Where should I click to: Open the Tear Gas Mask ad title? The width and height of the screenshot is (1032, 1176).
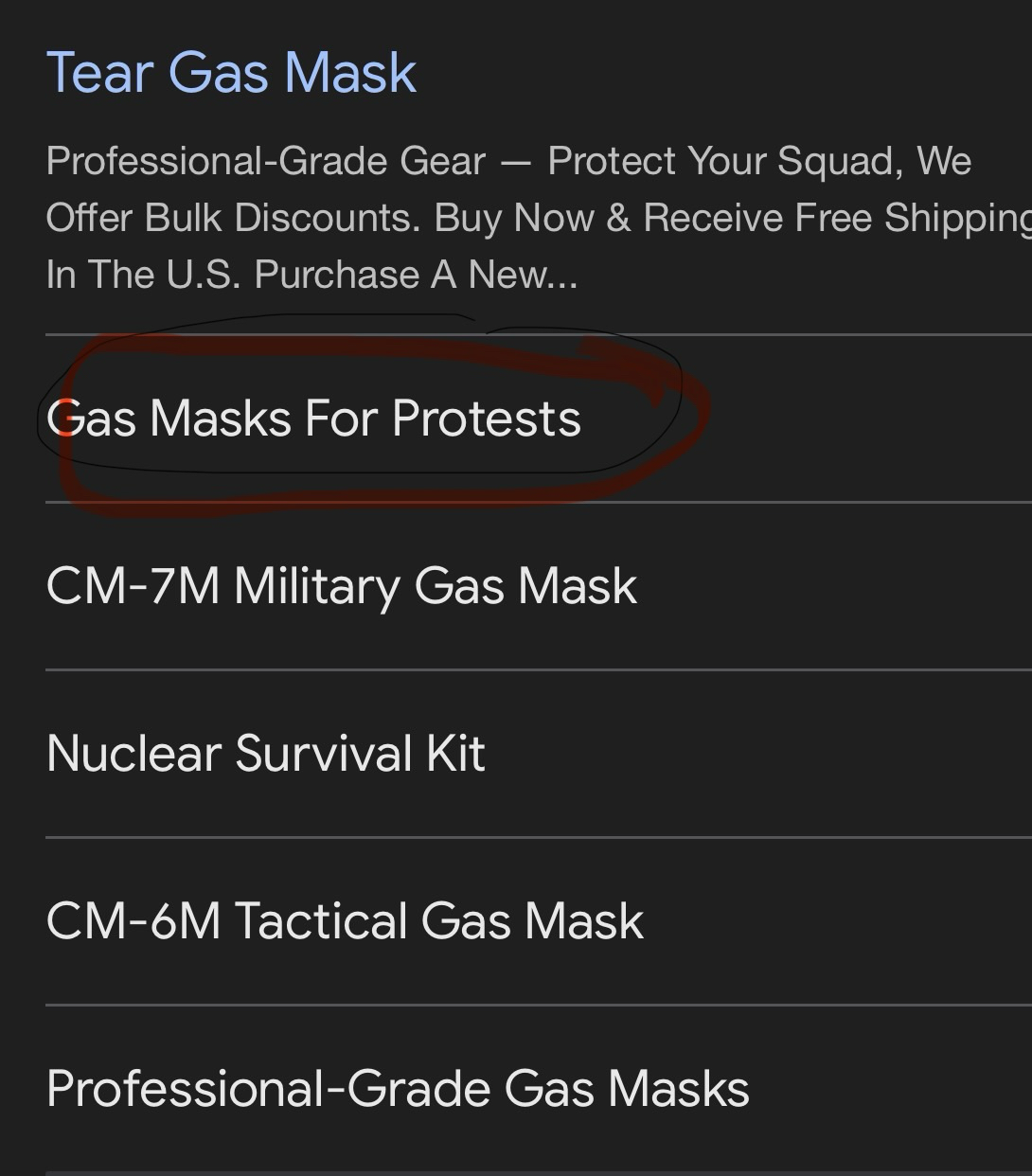(x=231, y=72)
